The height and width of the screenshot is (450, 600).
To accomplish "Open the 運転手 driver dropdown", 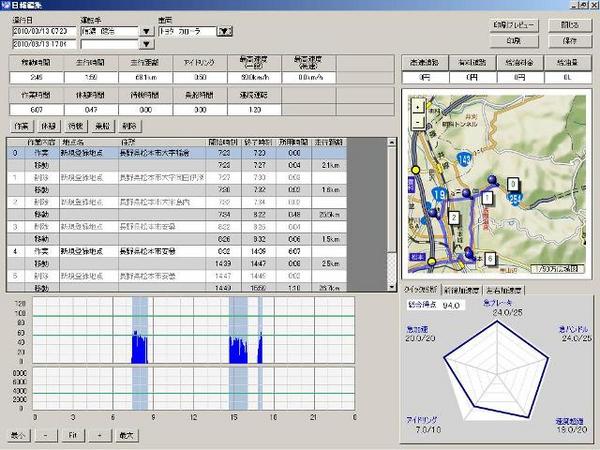I will click(x=147, y=31).
